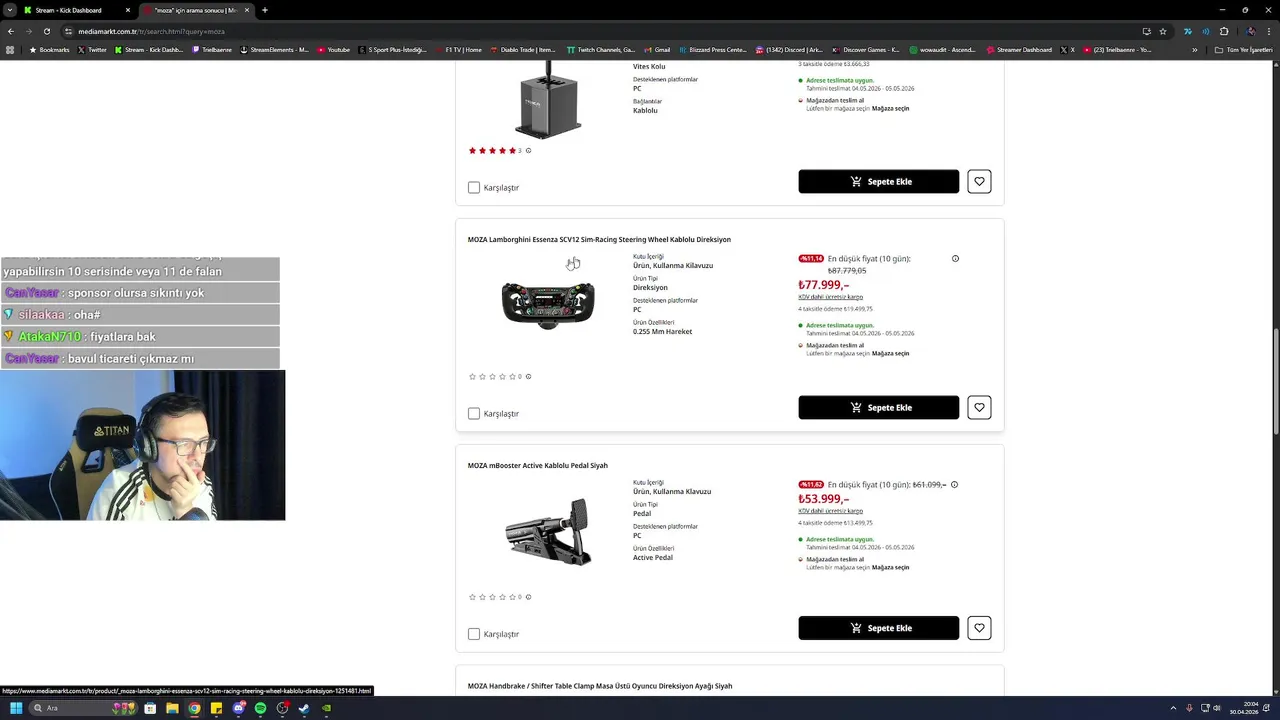This screenshot has width=1280, height=720.
Task: Tick the Karşılaştır checkbox for the mBooster pedal
Action: tap(474, 634)
